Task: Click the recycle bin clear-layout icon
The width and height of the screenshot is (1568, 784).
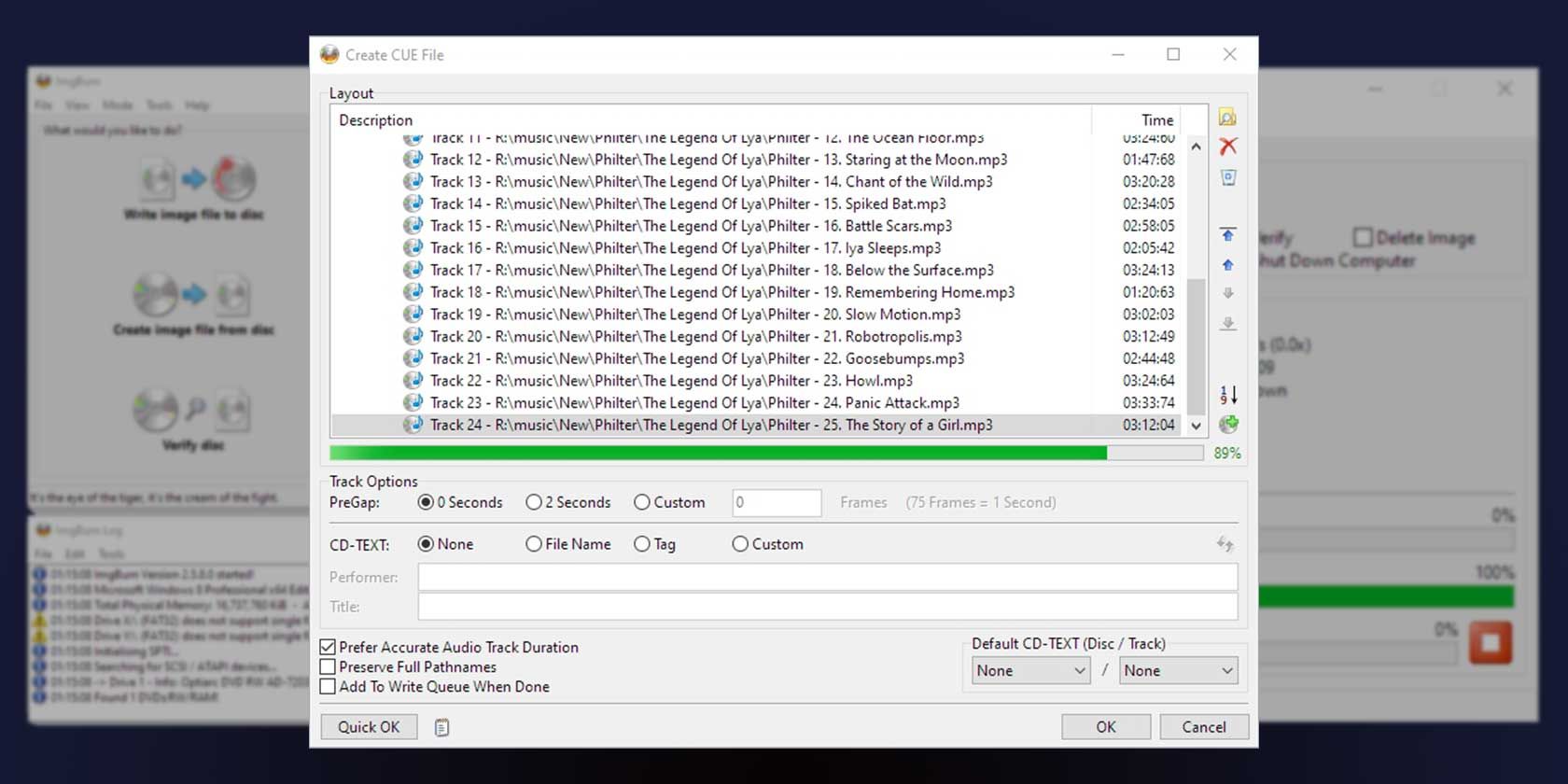Action: pyautogui.click(x=1228, y=177)
